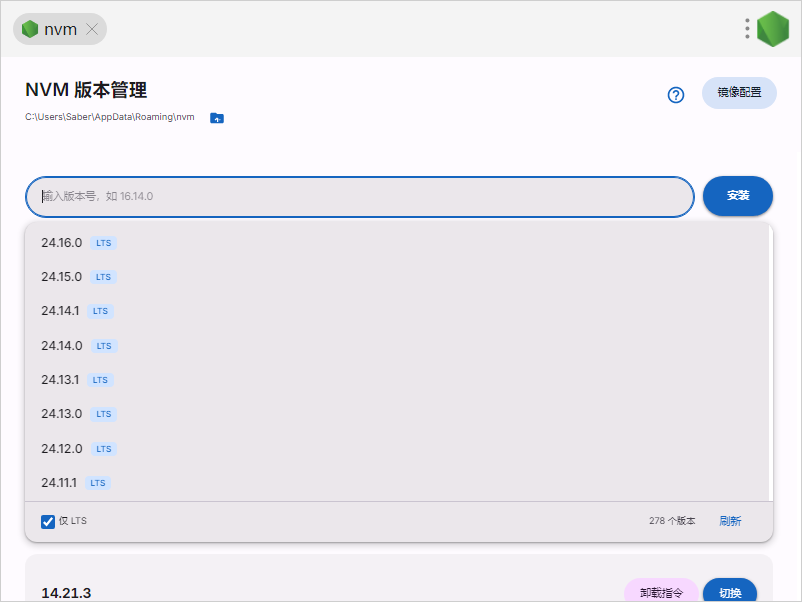
Task: Click the installed version 14.21.3 heading
Action: [x=66, y=593]
